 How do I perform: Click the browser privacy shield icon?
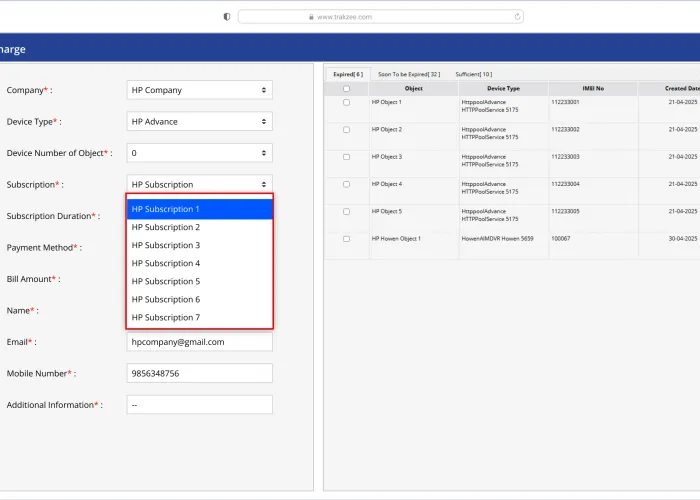tap(227, 17)
